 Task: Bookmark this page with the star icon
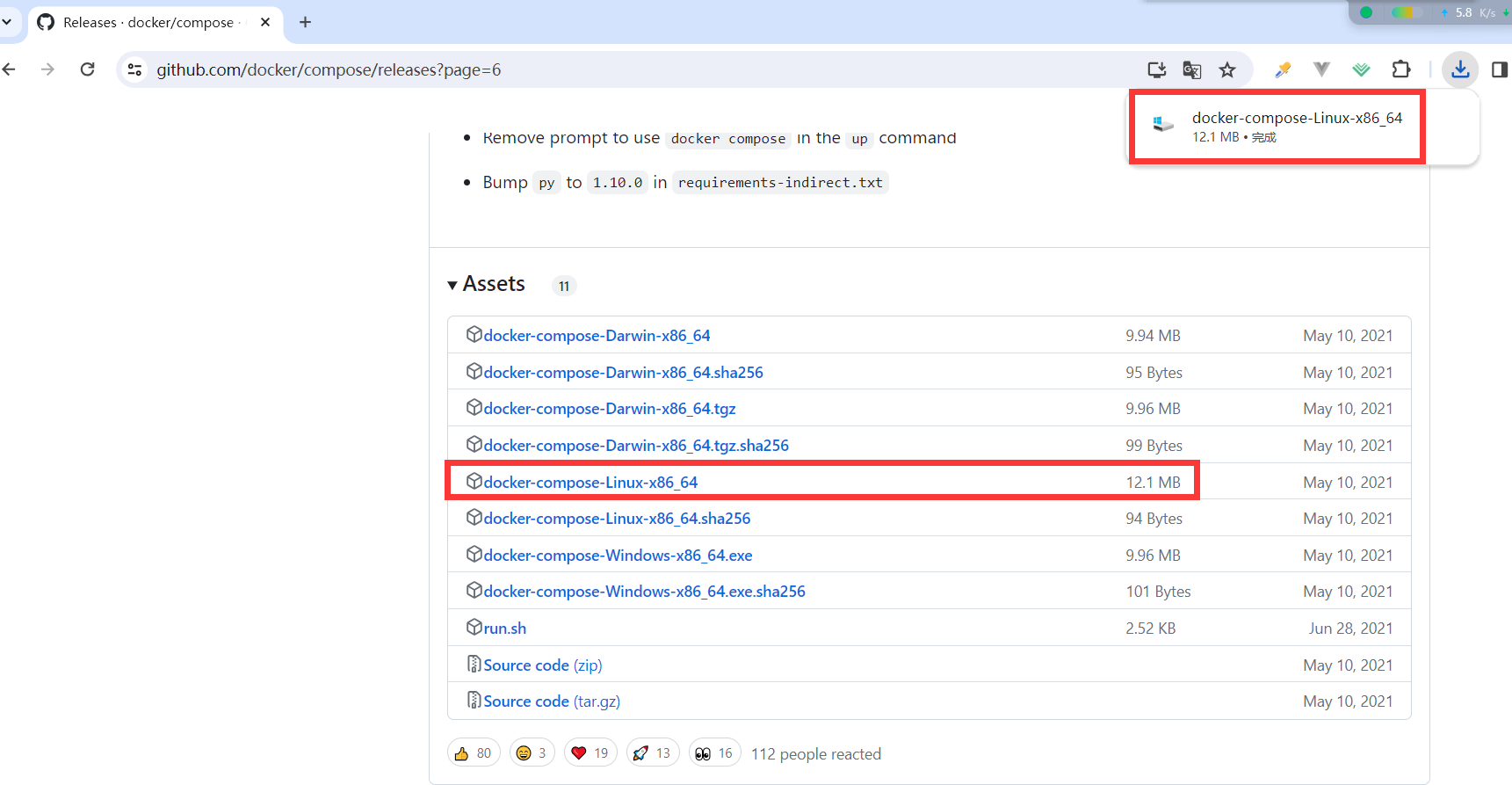(1227, 69)
